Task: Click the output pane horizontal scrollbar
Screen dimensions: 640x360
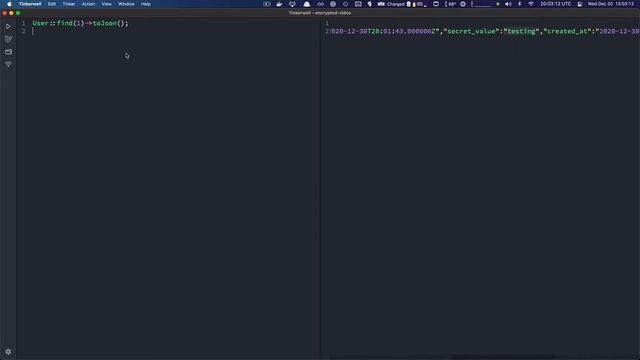Action: (503, 357)
